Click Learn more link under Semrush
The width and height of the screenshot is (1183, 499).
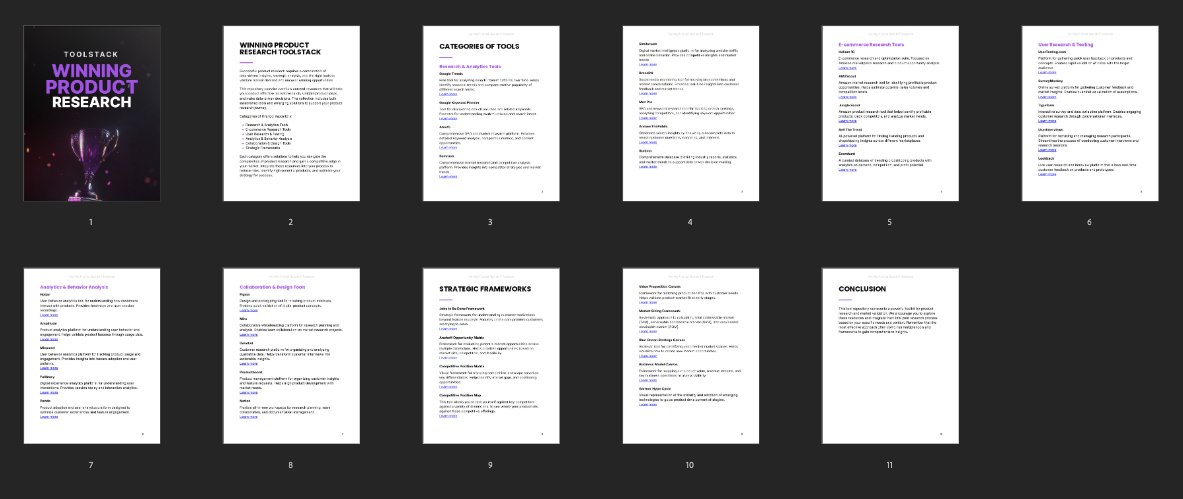coord(448,176)
